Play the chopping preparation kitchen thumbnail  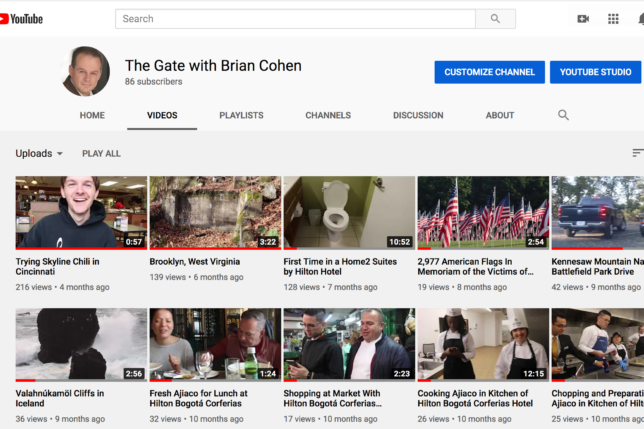click(x=598, y=344)
